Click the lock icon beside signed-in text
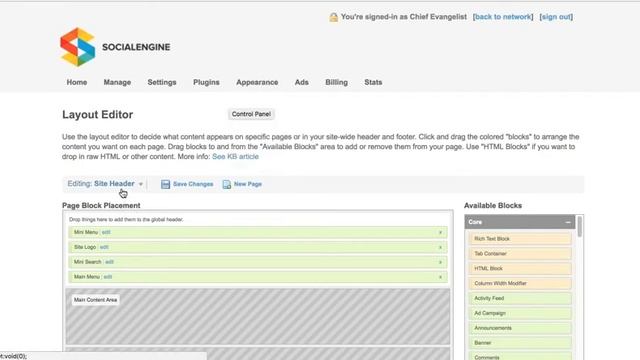 [333, 17]
